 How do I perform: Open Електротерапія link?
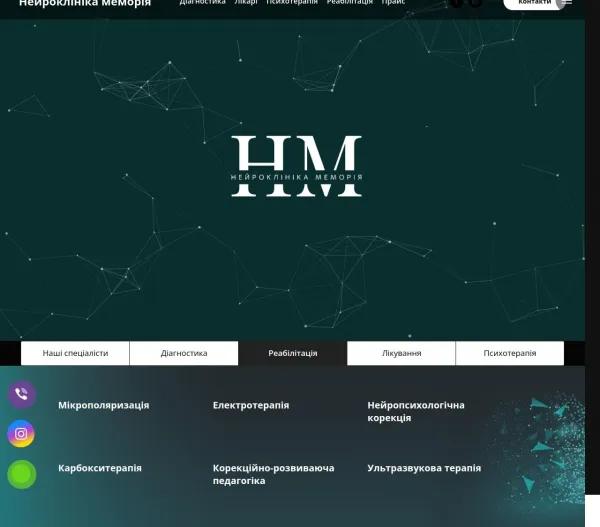coord(251,405)
